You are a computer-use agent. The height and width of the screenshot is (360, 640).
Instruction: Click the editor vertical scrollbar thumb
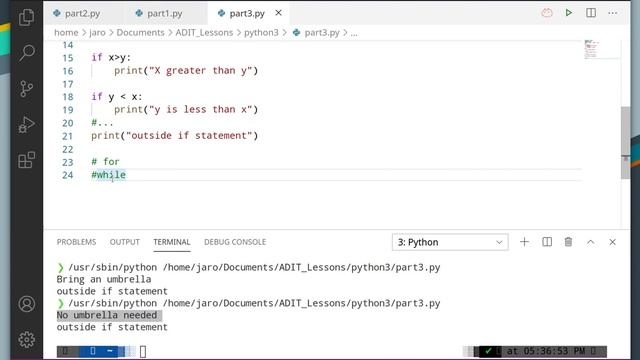pos(625,142)
